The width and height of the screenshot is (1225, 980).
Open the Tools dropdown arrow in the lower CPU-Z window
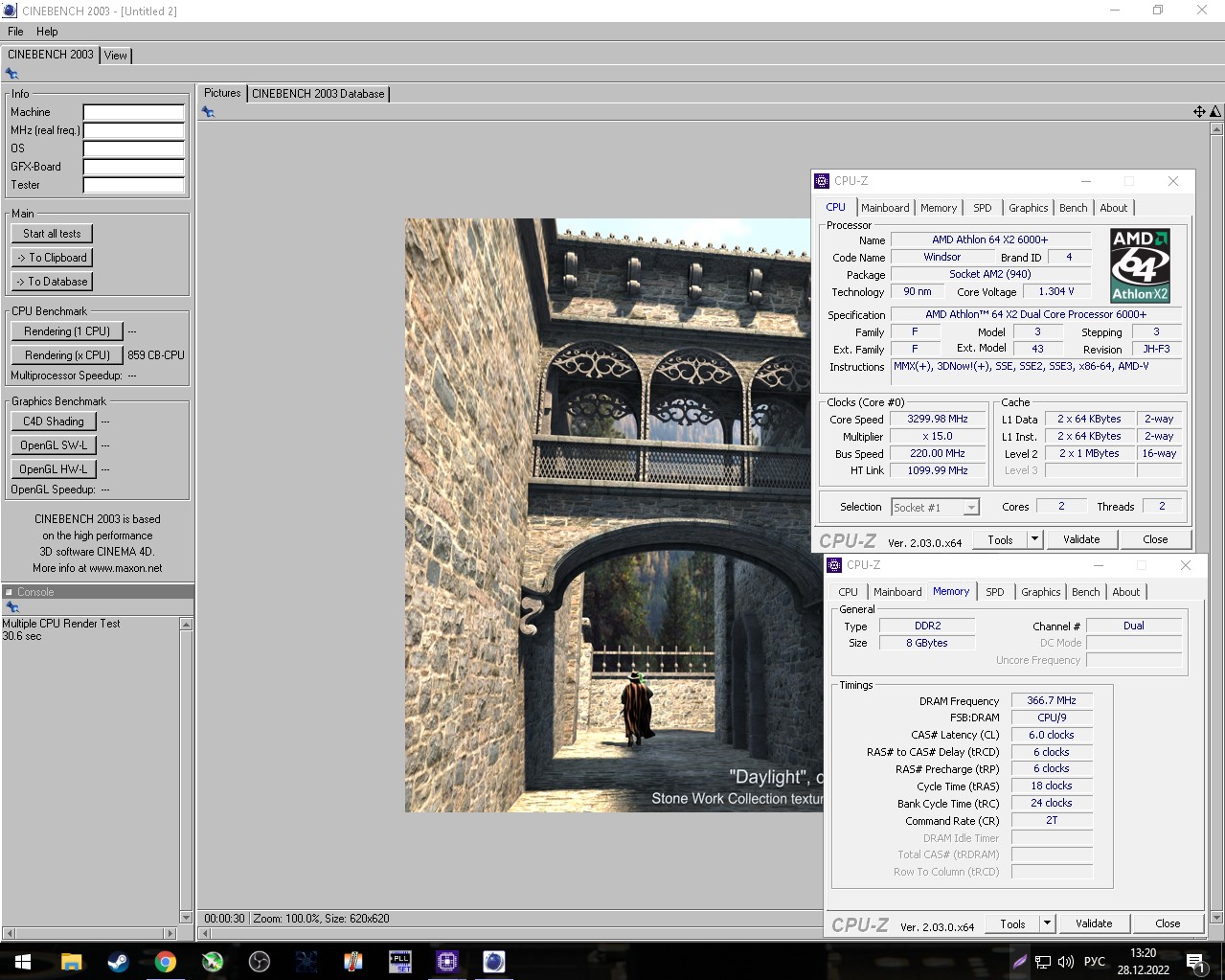click(1047, 923)
